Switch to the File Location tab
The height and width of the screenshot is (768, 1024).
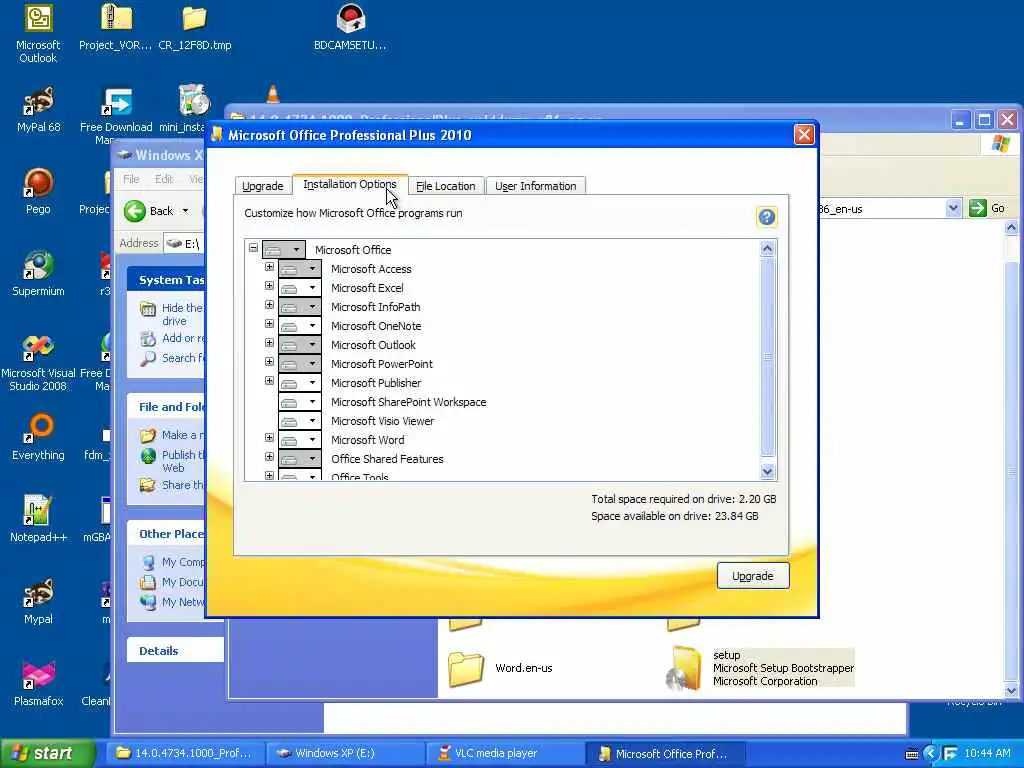[446, 186]
